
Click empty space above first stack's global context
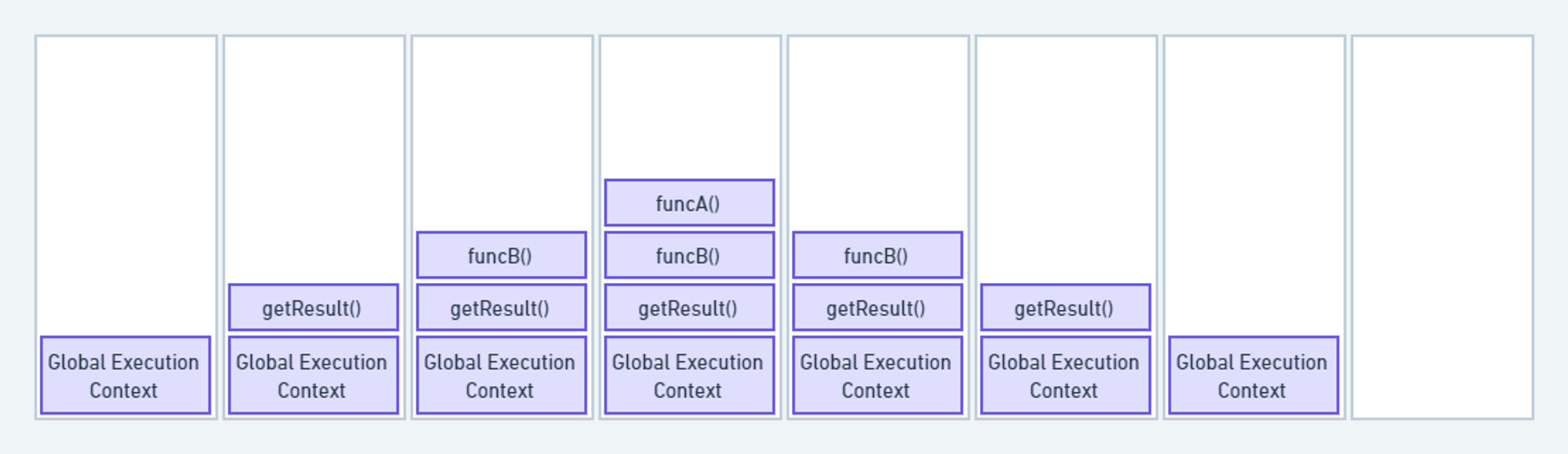(125, 180)
